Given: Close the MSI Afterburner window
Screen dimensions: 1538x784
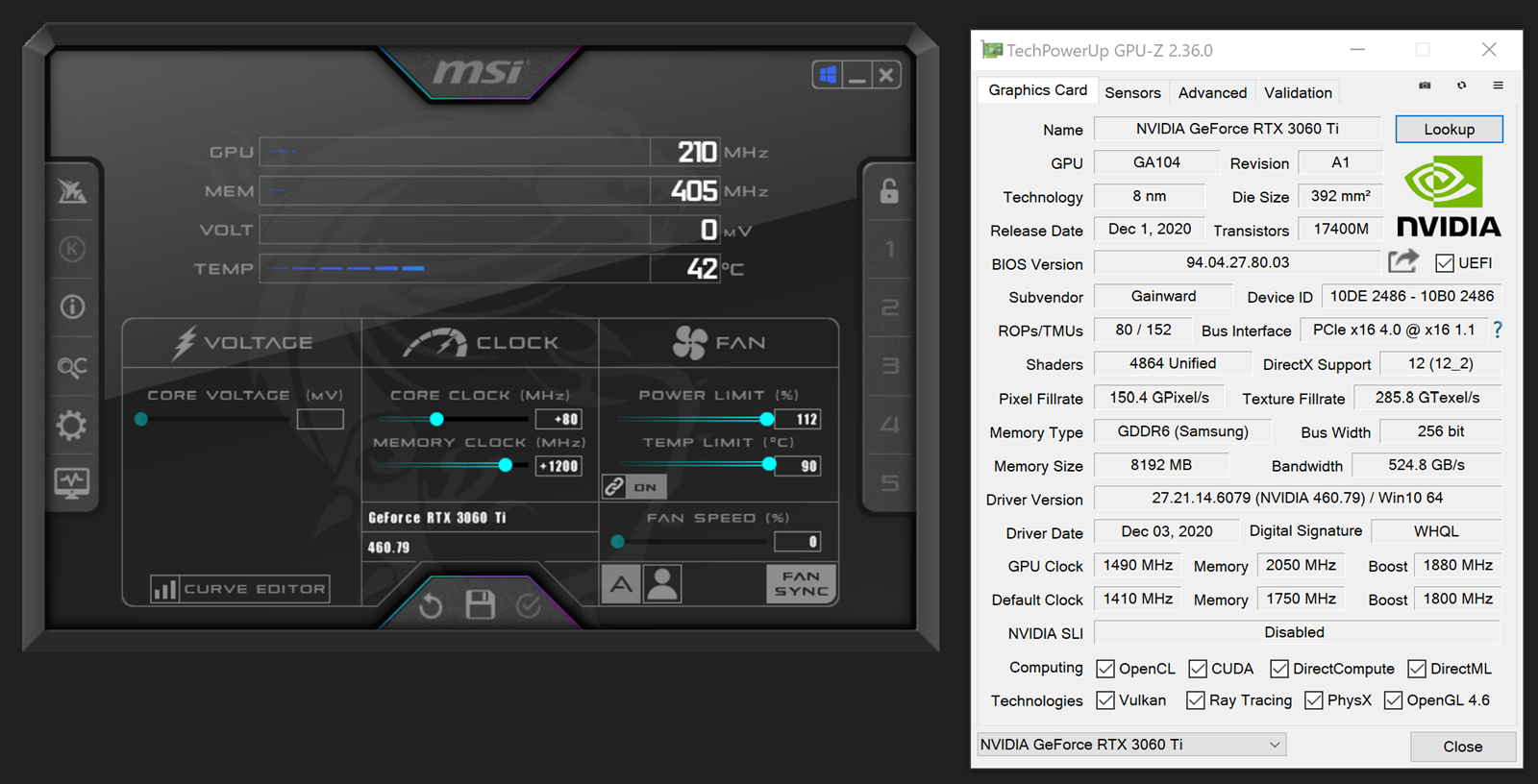Looking at the screenshot, I should click(886, 75).
